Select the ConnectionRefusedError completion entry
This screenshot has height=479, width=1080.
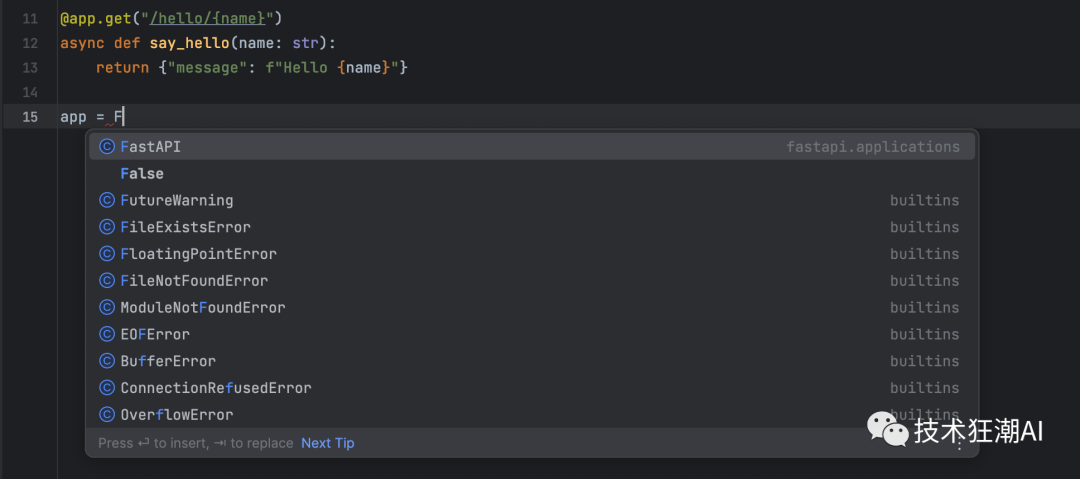tap(216, 388)
